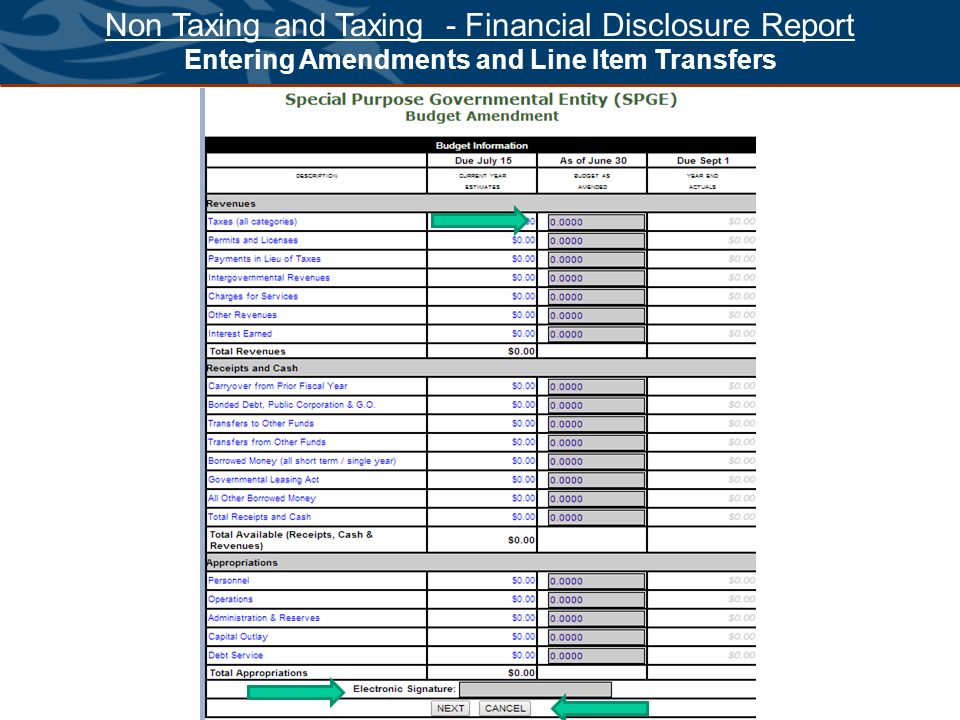The width and height of the screenshot is (960, 720).
Task: Click the NEXT button
Action: tap(450, 708)
